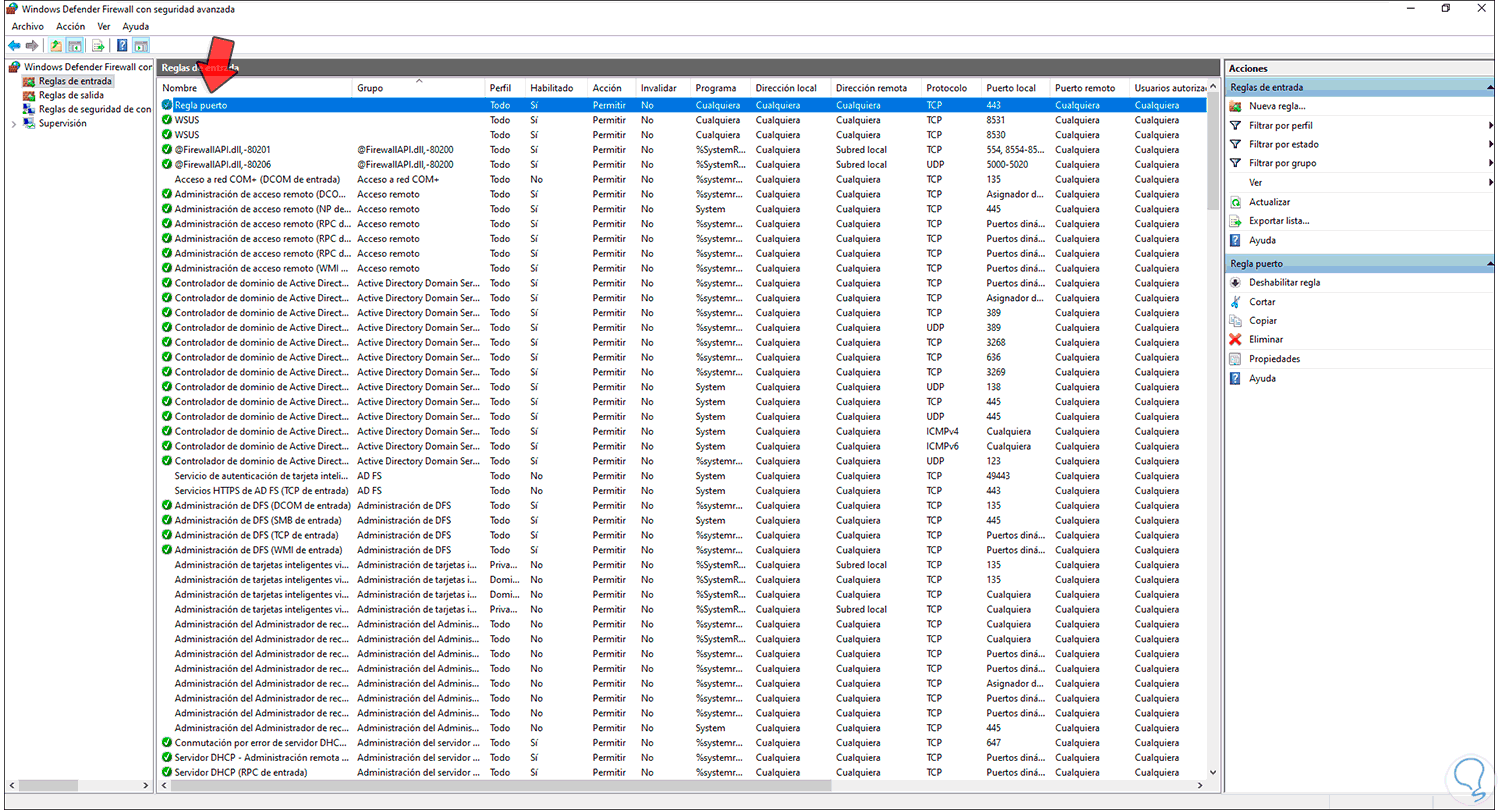Click the Actualizar refresh icon
Screen dimensions: 1500x810
(1236, 202)
